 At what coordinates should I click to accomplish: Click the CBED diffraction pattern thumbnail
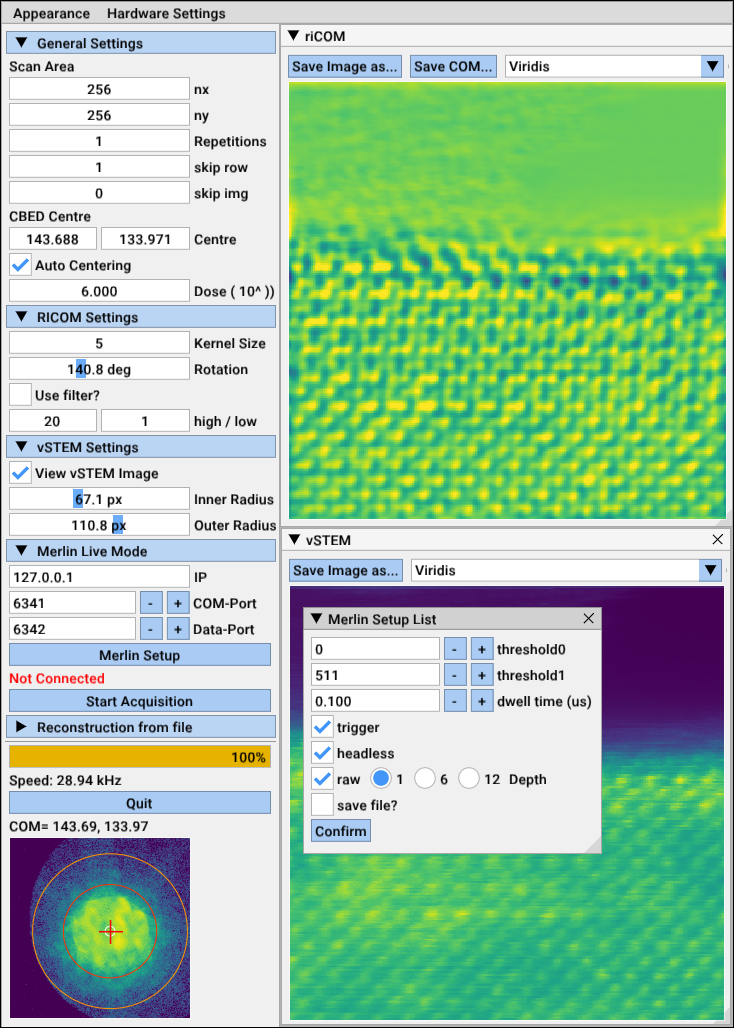point(100,927)
